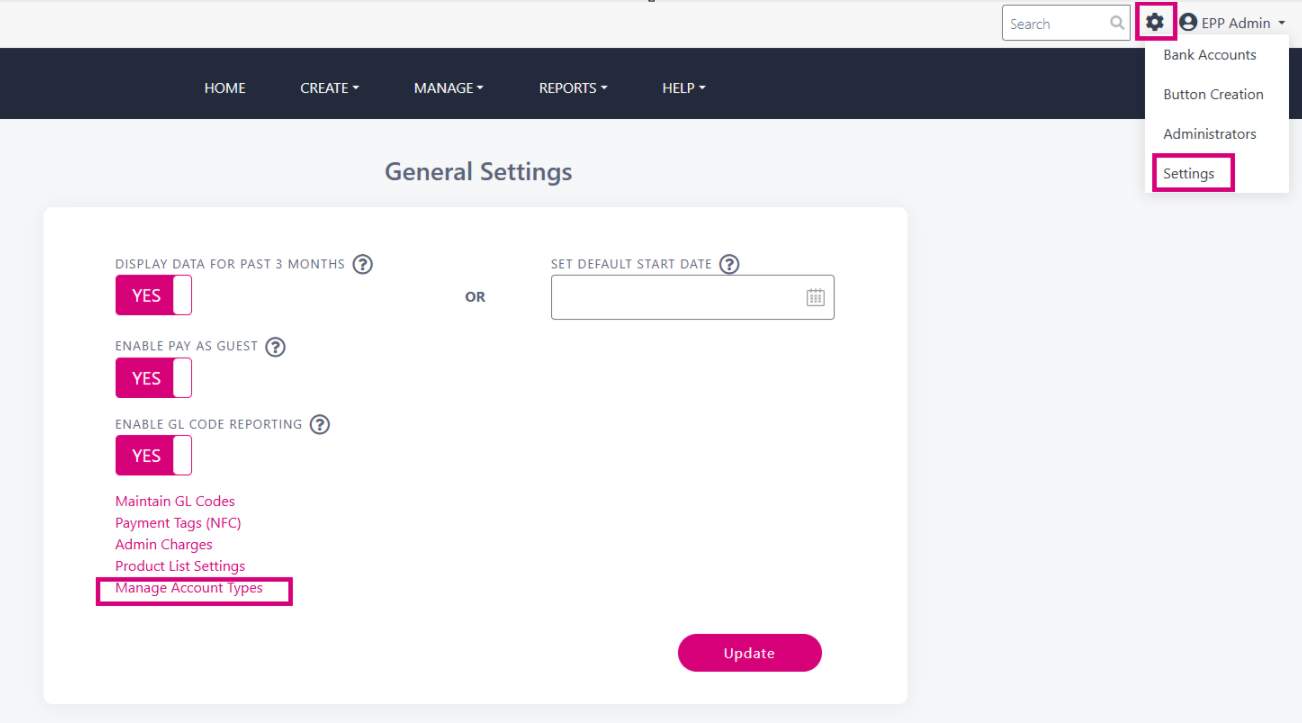Click into the Search input field
Viewport: 1302px width, 723px height.
1066,23
